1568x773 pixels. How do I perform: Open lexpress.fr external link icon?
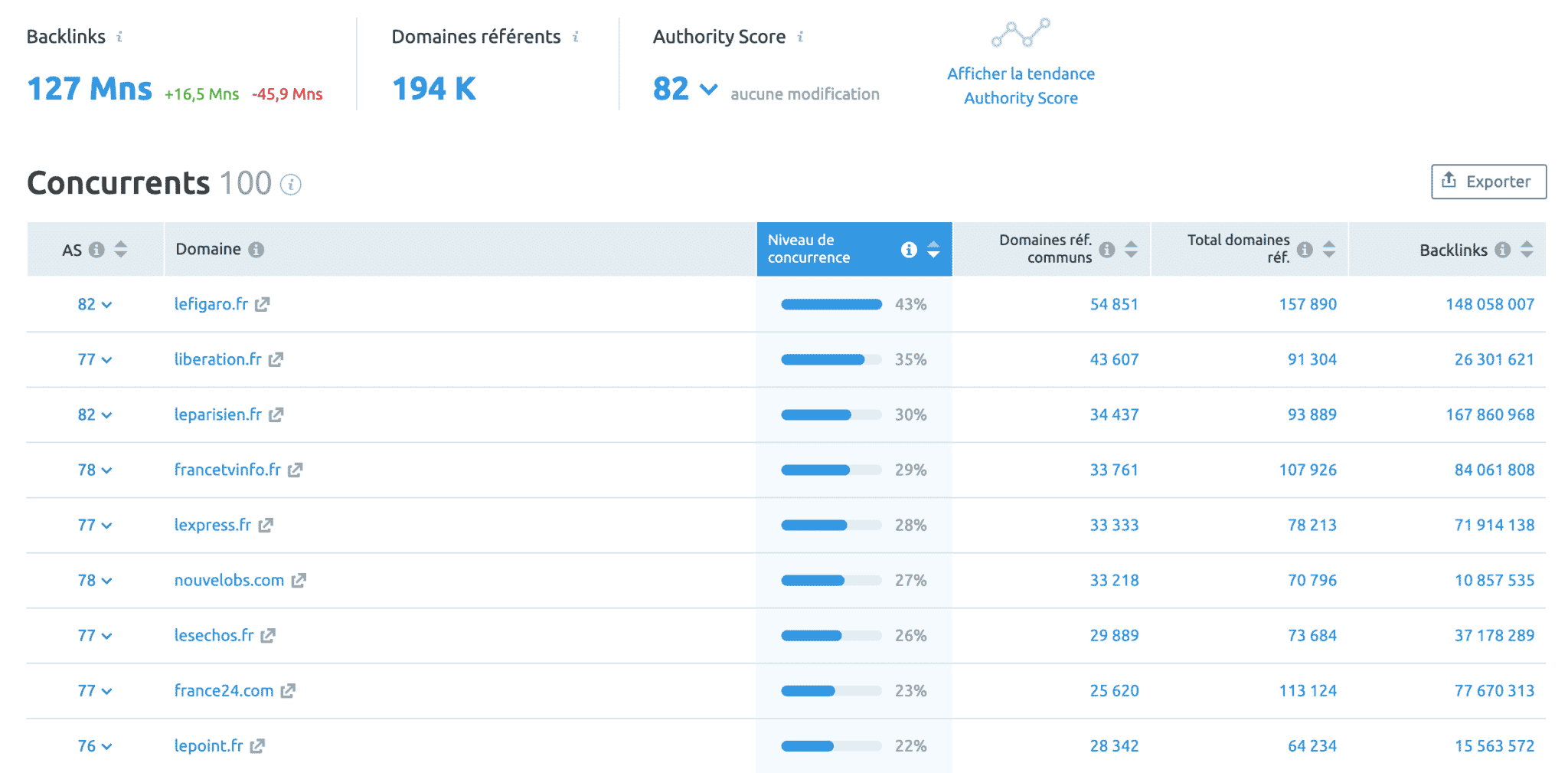pyautogui.click(x=266, y=526)
